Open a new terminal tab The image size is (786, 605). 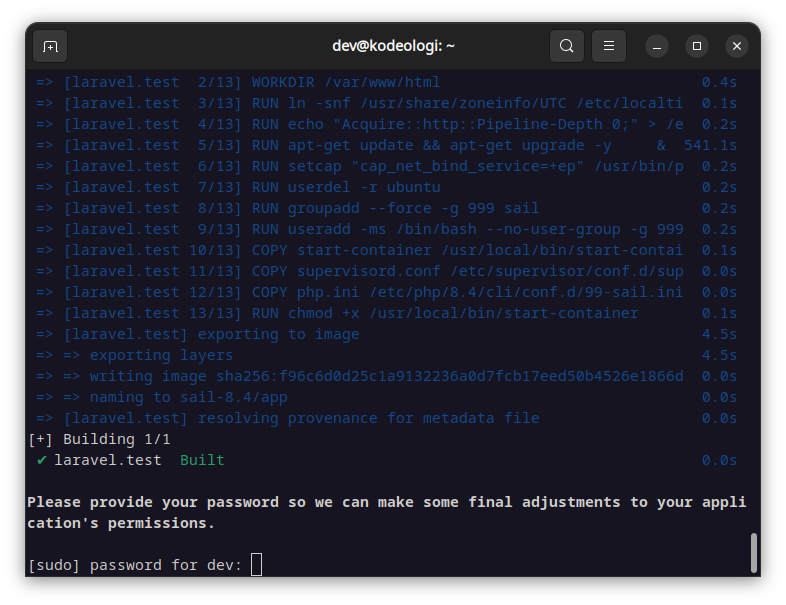coord(50,46)
